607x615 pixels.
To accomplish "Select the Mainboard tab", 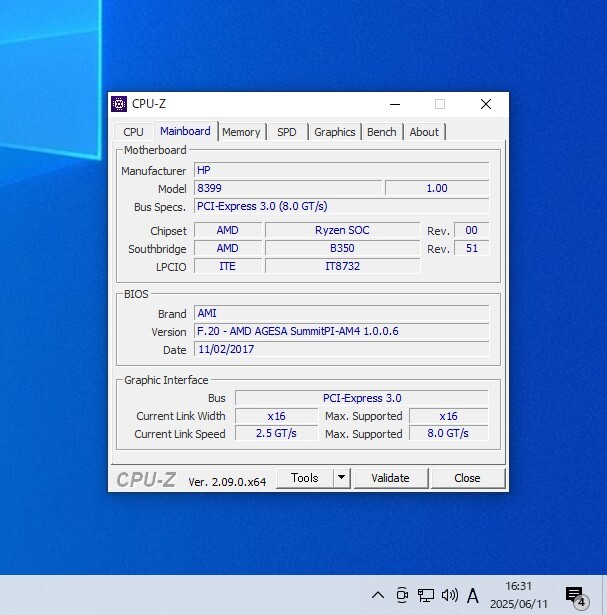I will [x=185, y=131].
